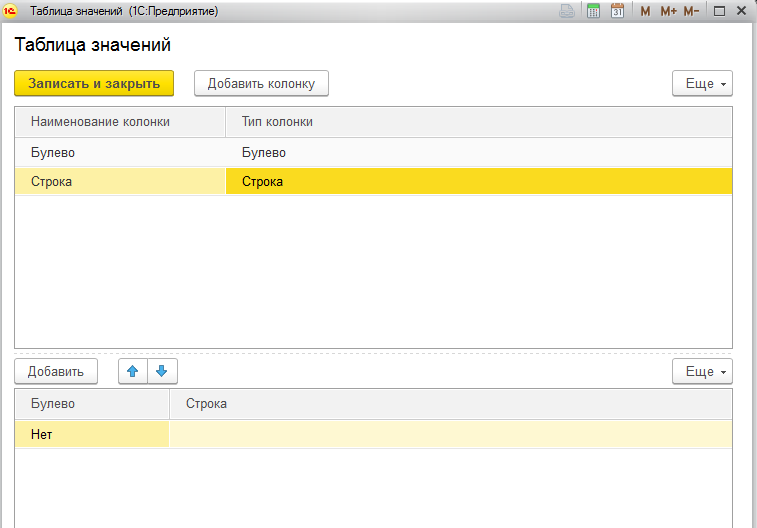
Task: Click the Наименование колонки column header
Action: point(120,122)
